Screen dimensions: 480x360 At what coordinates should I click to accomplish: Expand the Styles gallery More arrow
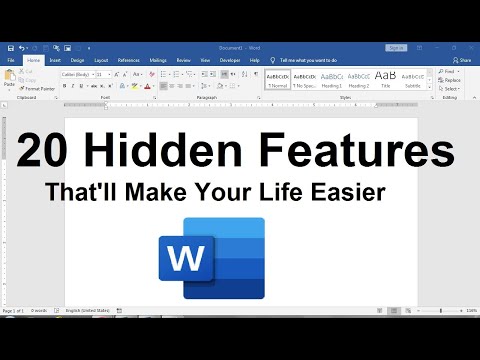(x=430, y=87)
